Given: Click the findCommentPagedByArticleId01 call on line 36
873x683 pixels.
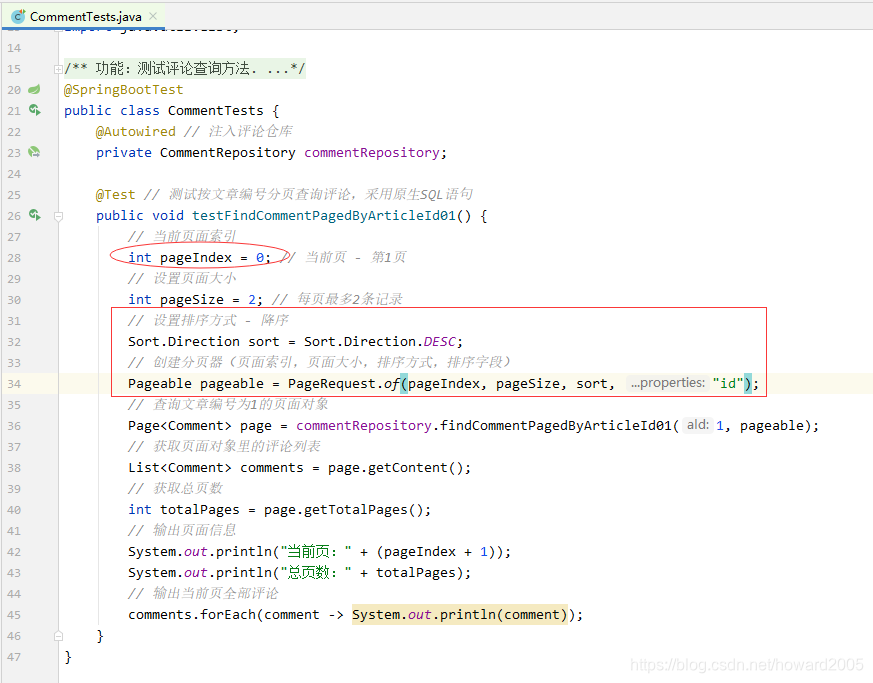Looking at the screenshot, I should (556, 426).
